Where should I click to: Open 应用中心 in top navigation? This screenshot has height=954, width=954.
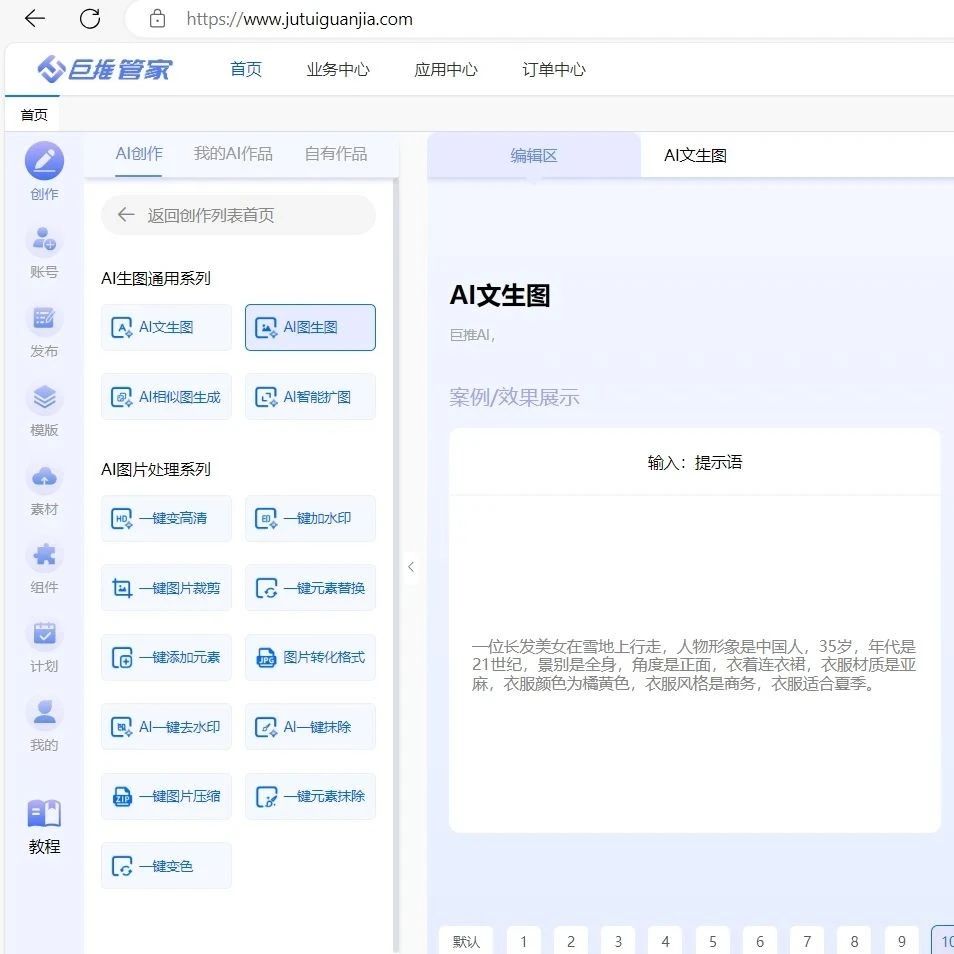(x=445, y=69)
